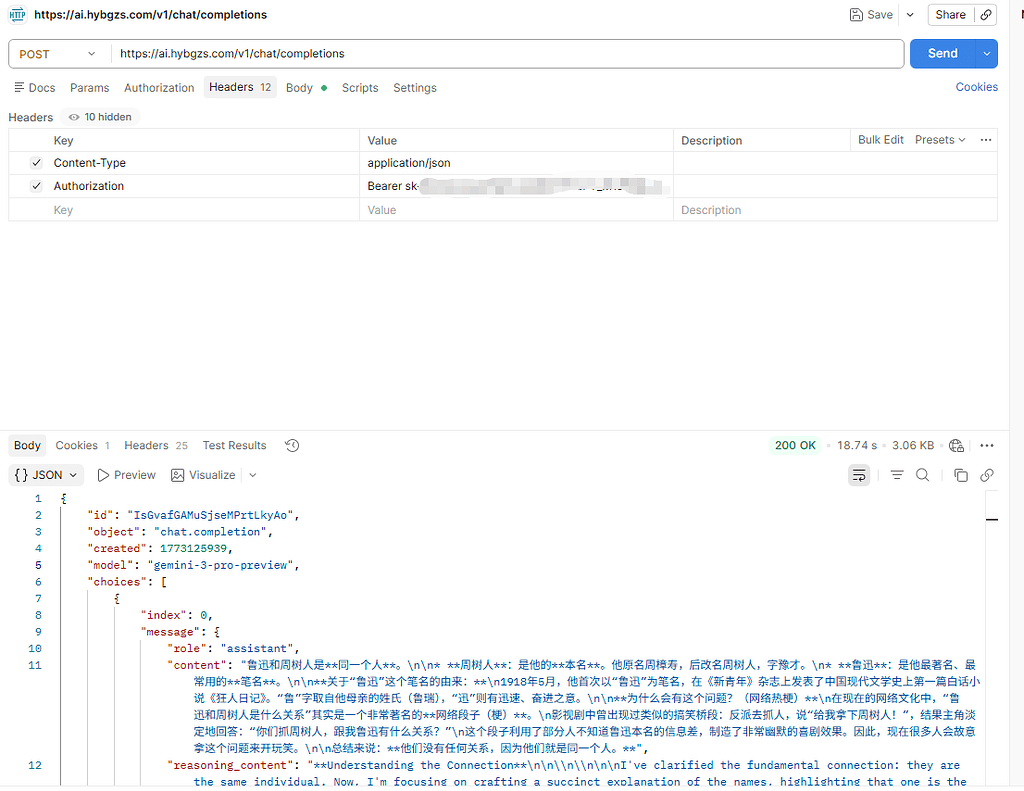Click the HTTP icon beside the request title

tap(18, 14)
